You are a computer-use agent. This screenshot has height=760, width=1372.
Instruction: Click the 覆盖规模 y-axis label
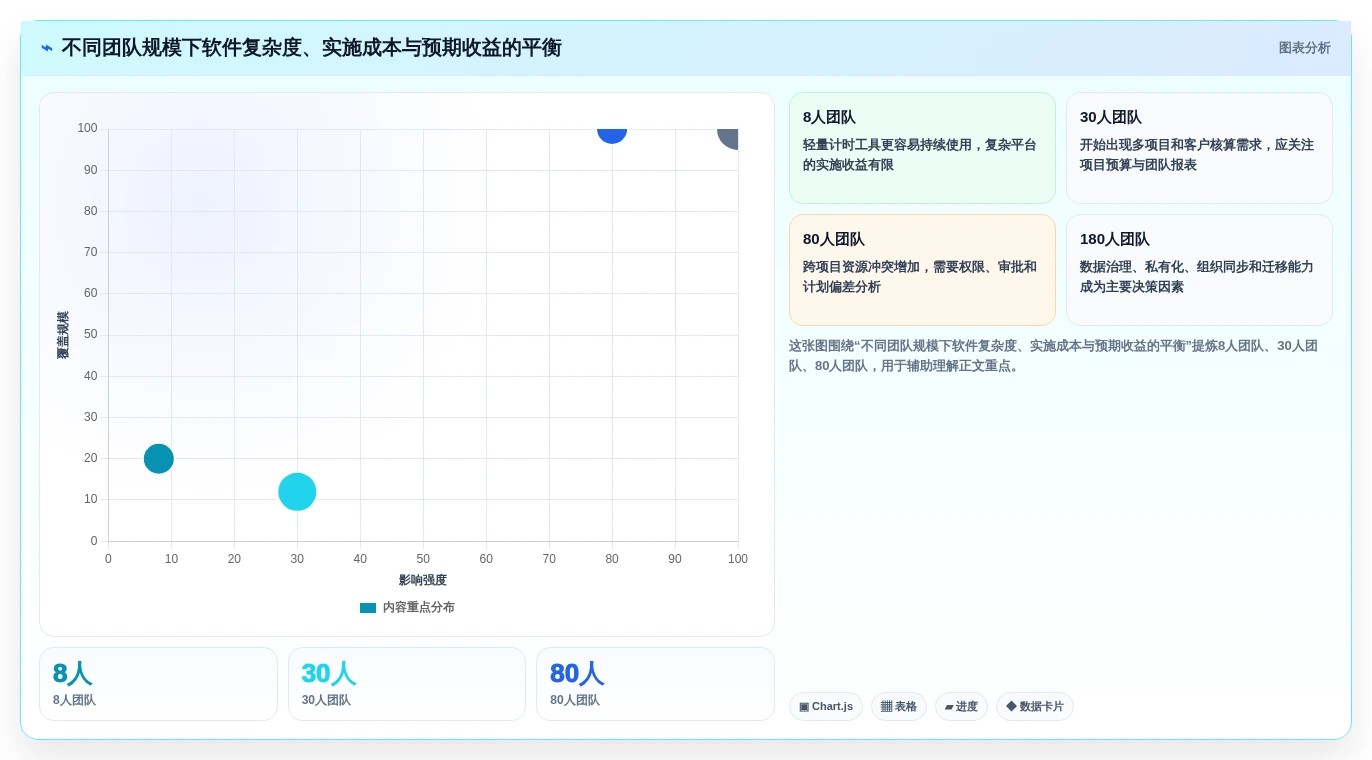pos(63,335)
